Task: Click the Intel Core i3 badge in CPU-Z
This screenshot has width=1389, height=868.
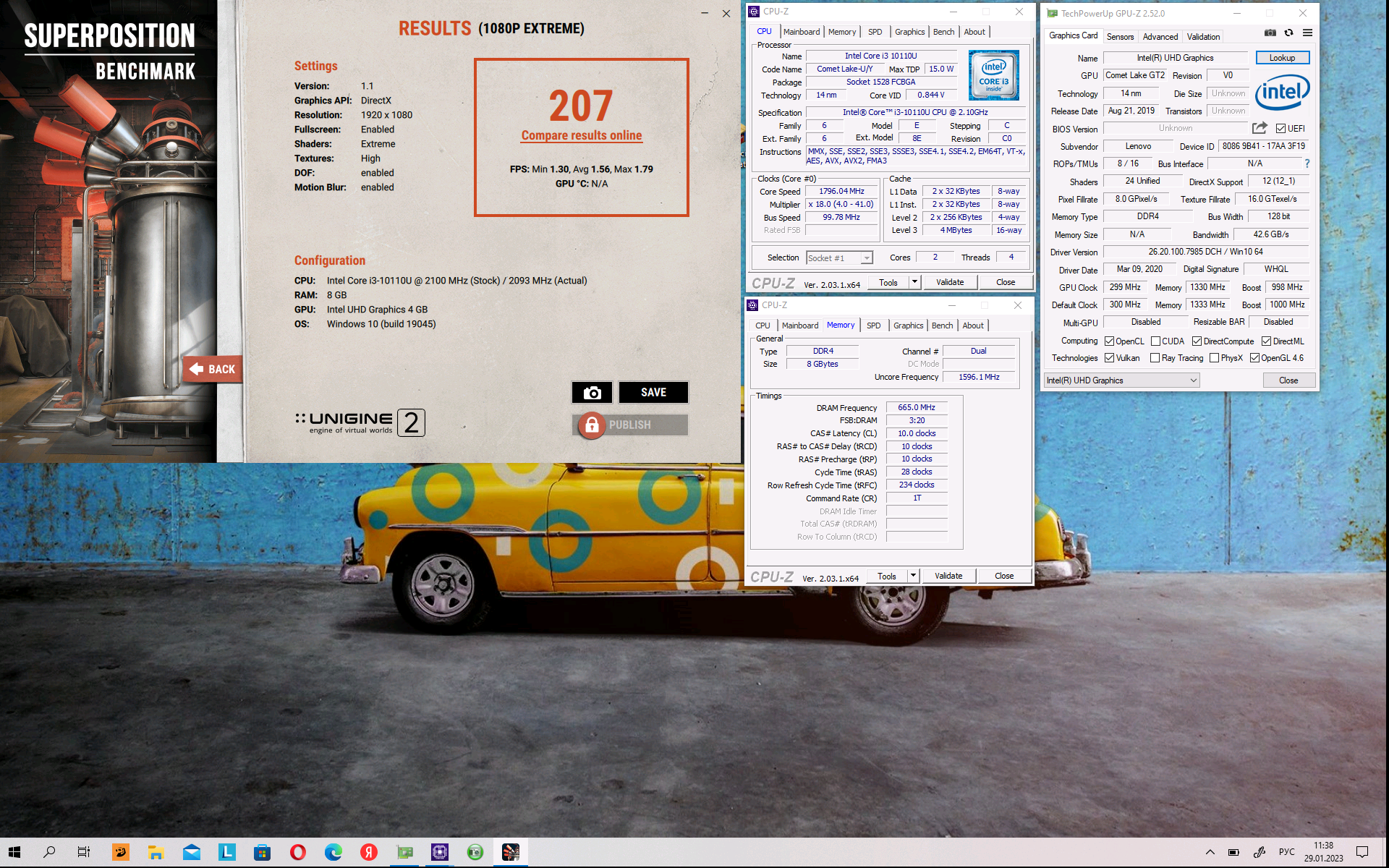Action: 993,75
